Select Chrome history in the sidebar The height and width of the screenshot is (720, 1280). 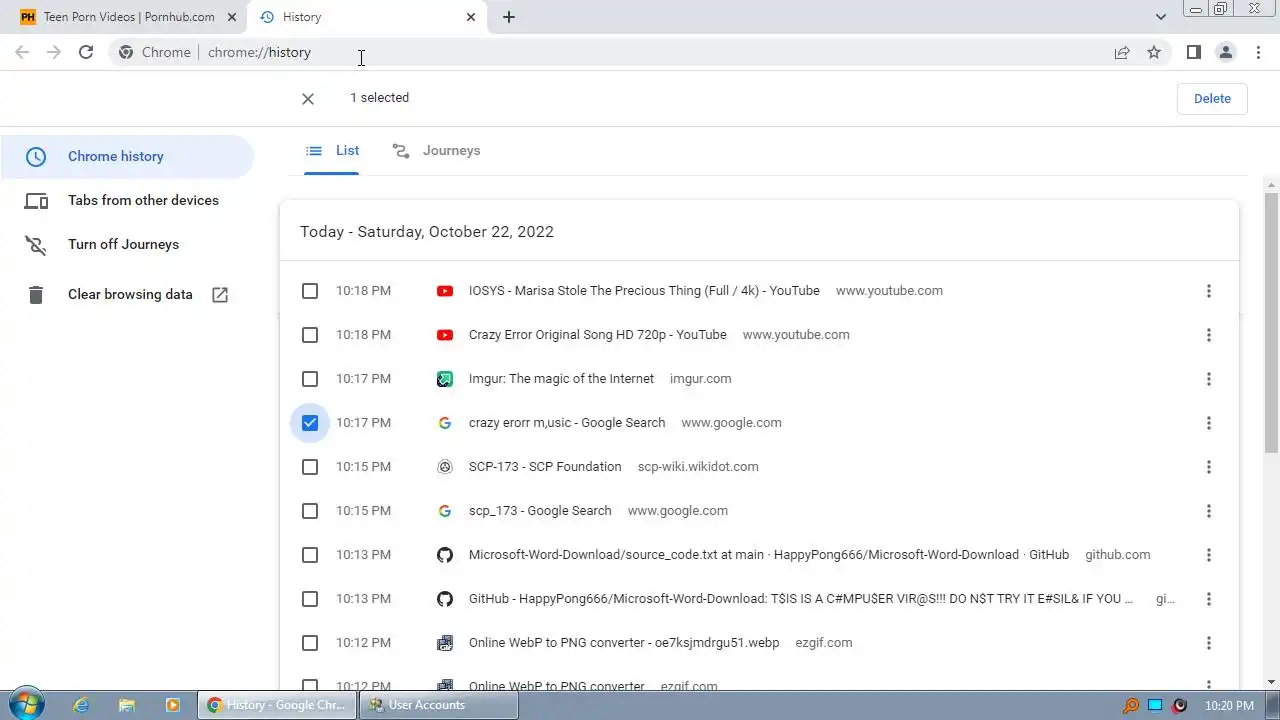127,156
